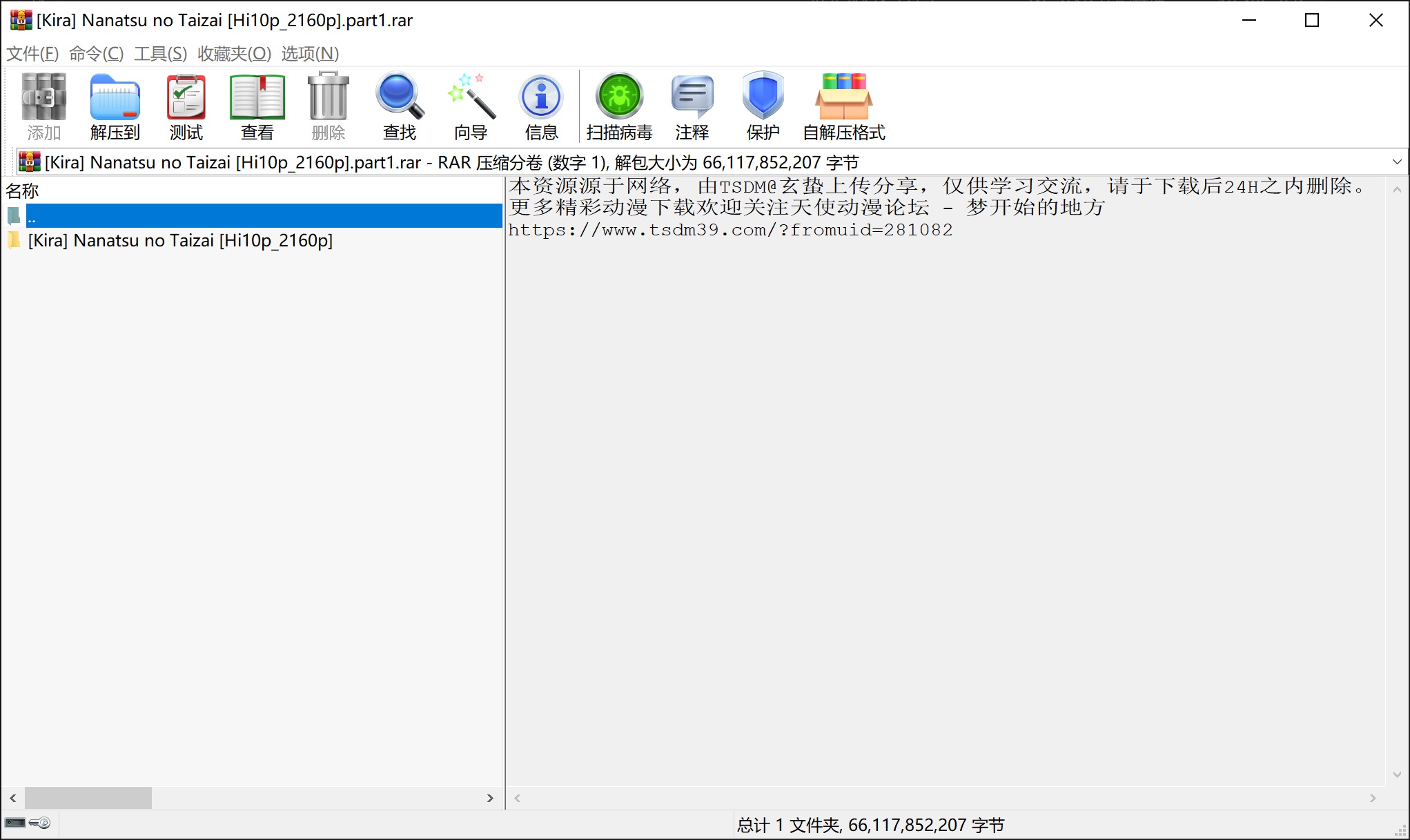The height and width of the screenshot is (840, 1410).
Task: Open the View (查看) book icon
Action: pos(257,105)
